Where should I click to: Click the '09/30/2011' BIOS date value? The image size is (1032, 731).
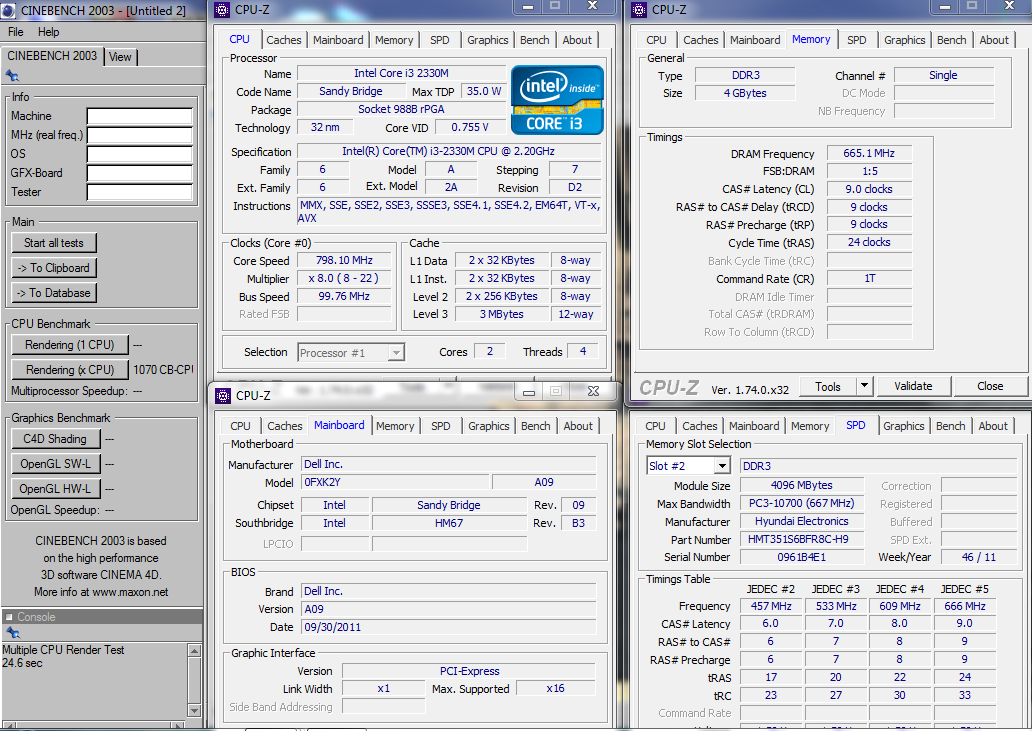[448, 627]
